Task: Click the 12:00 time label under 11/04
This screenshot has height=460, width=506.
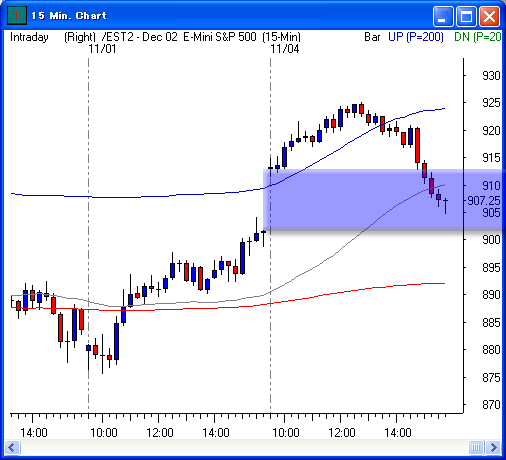Action: [x=342, y=433]
